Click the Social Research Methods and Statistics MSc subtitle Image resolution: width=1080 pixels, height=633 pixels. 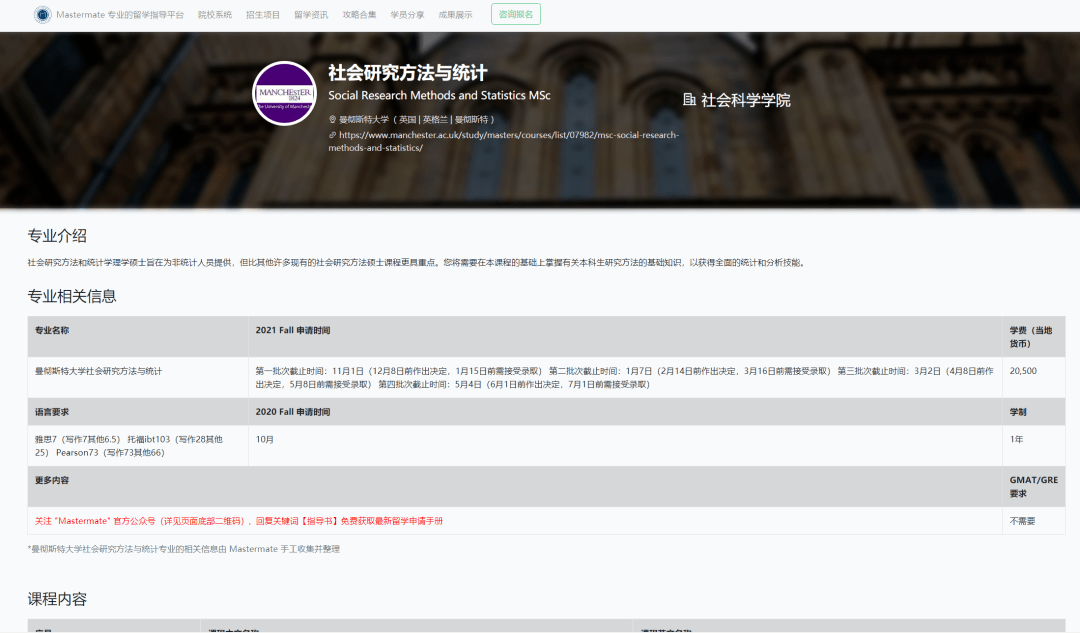click(x=439, y=95)
